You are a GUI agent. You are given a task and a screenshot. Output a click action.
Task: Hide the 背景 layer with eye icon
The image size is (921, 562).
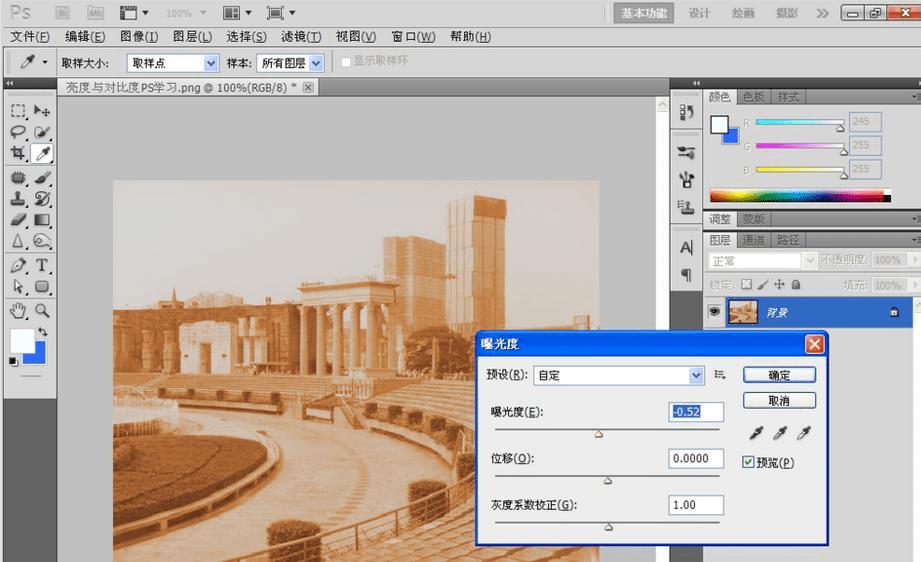[715, 312]
